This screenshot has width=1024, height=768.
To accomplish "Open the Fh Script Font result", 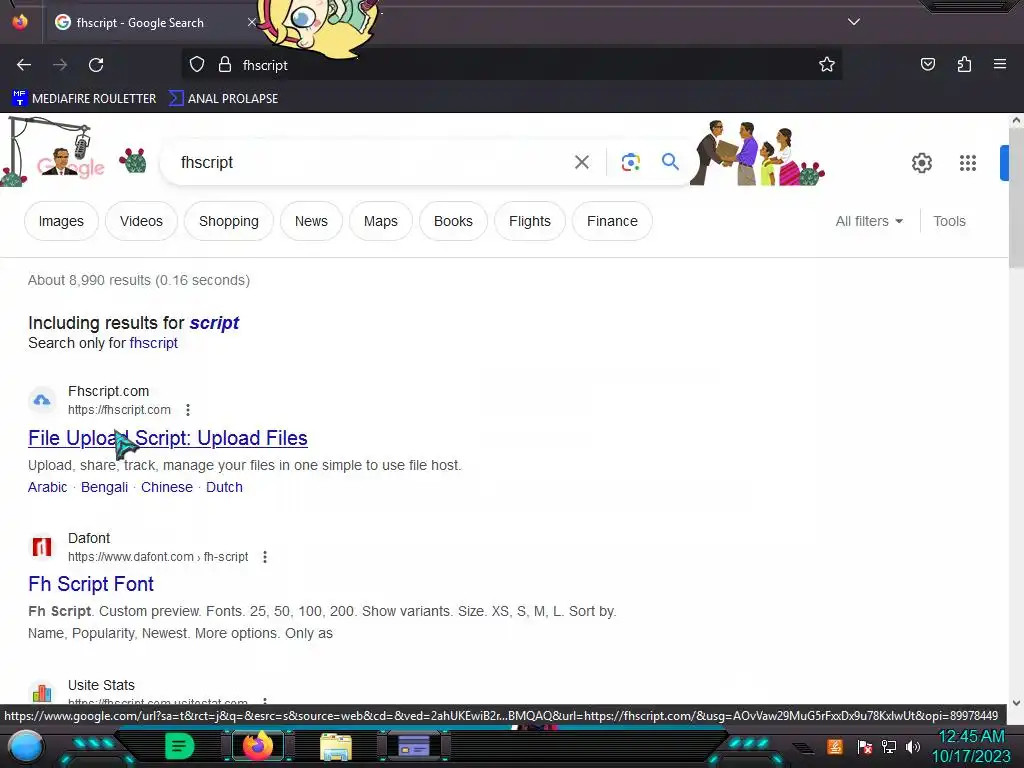I will pos(91,584).
